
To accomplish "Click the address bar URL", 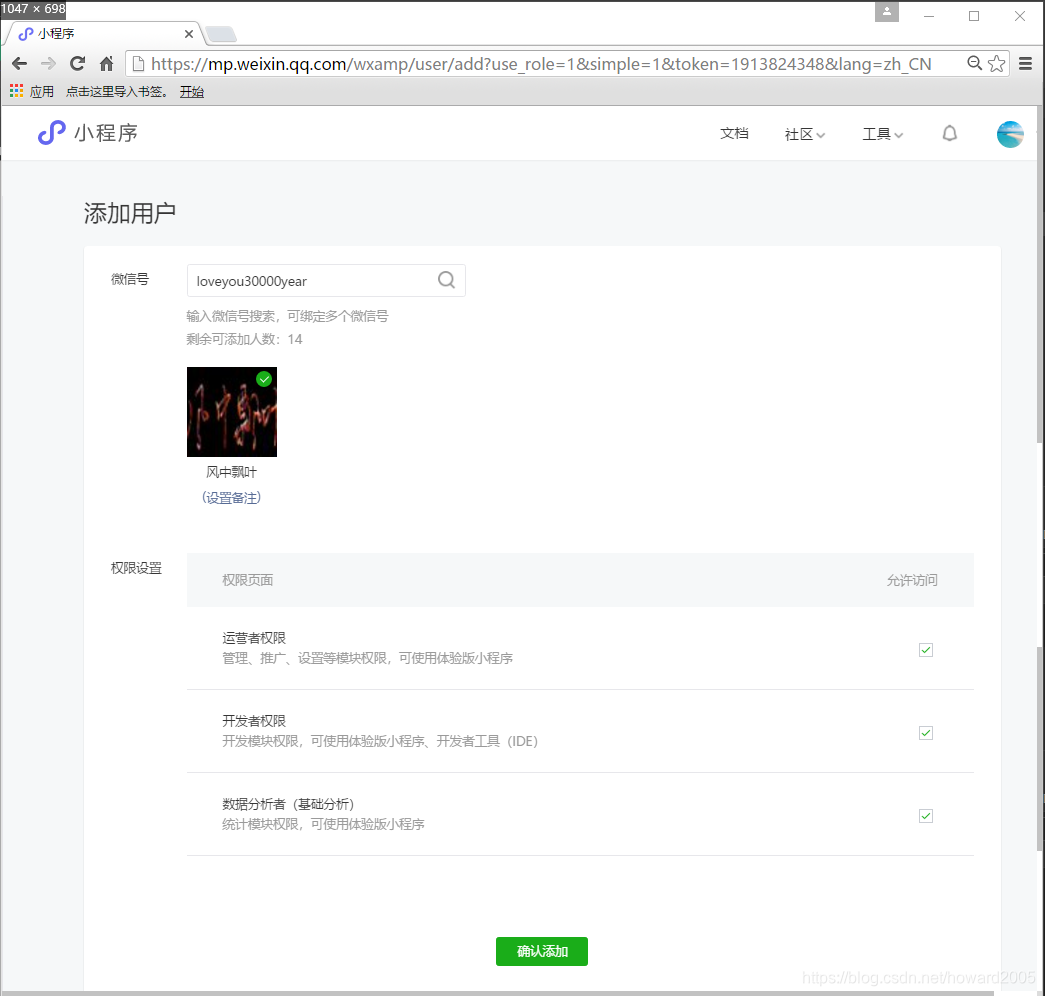I will click(x=540, y=64).
